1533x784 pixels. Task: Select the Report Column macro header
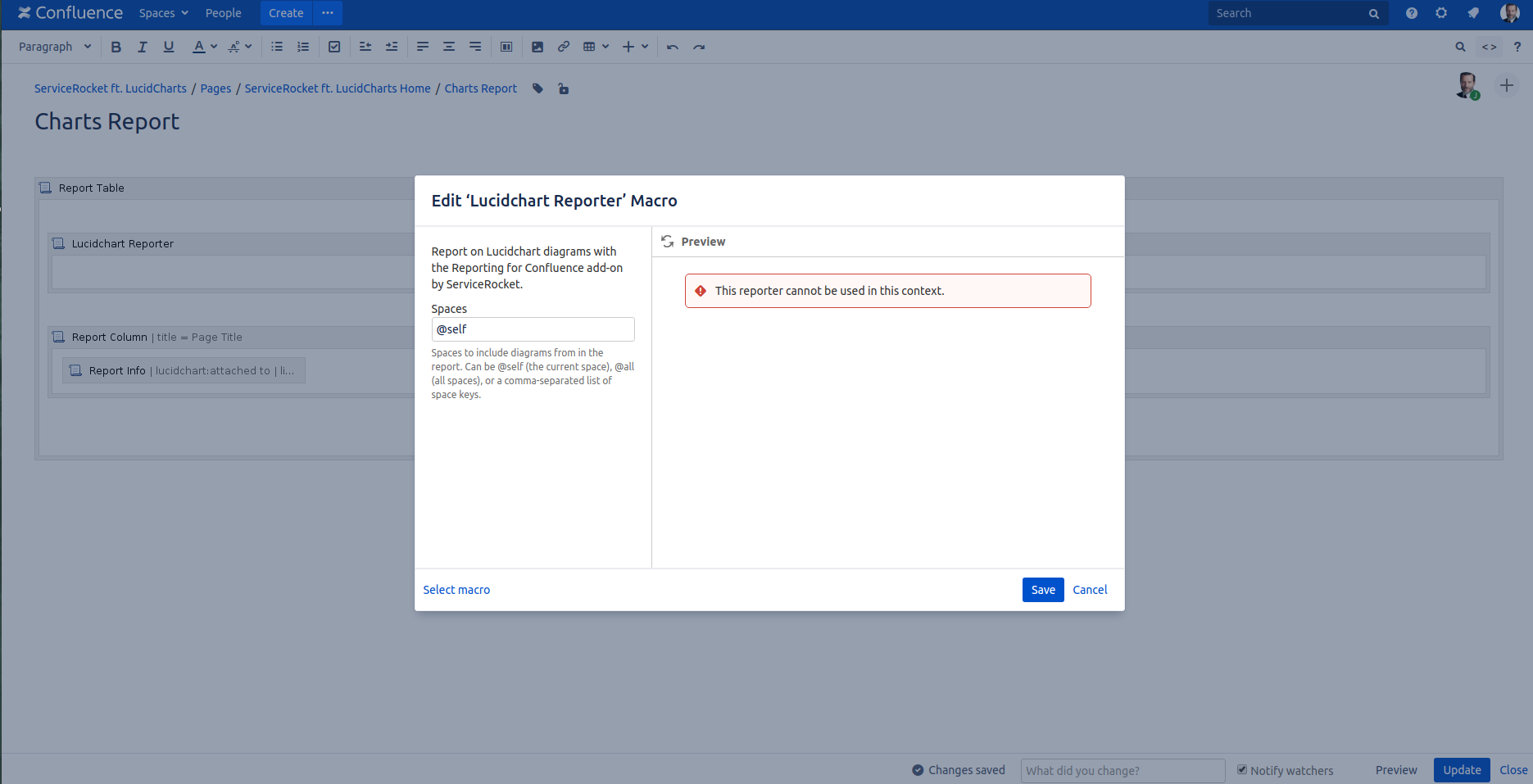coord(147,337)
